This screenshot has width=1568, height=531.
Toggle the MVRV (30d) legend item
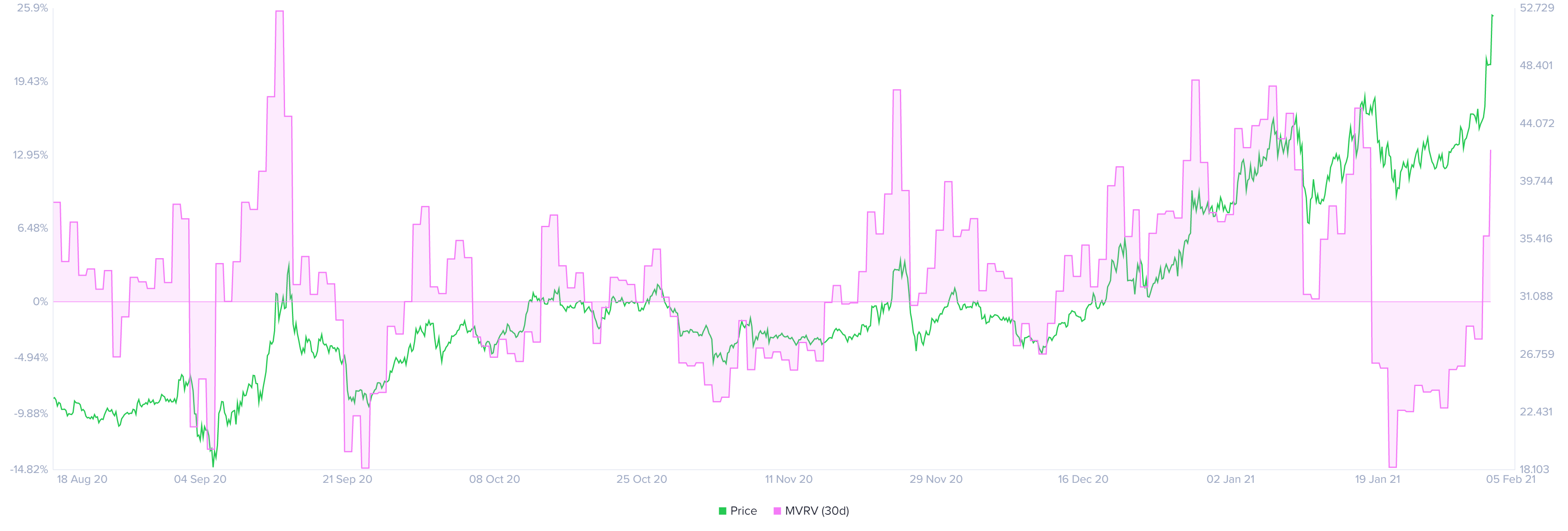click(x=811, y=511)
